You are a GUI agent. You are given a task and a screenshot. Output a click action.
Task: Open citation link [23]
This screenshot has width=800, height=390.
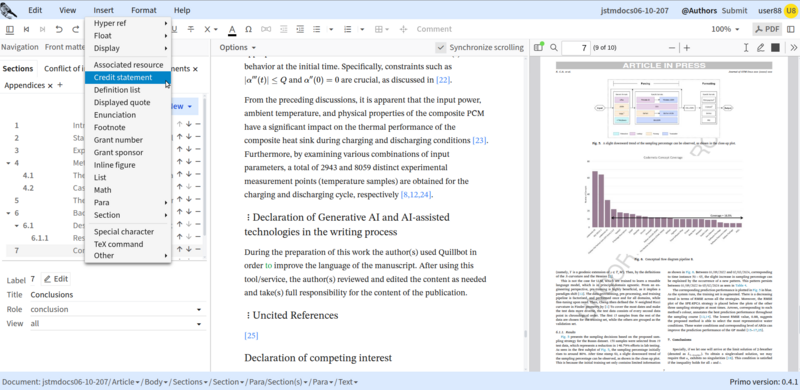point(480,140)
